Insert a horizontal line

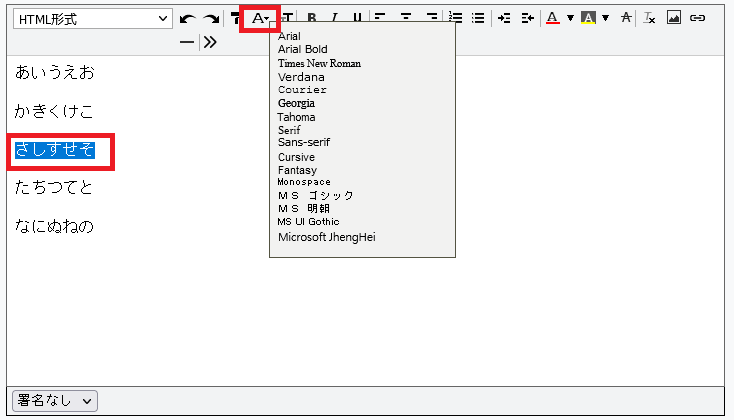(x=187, y=42)
